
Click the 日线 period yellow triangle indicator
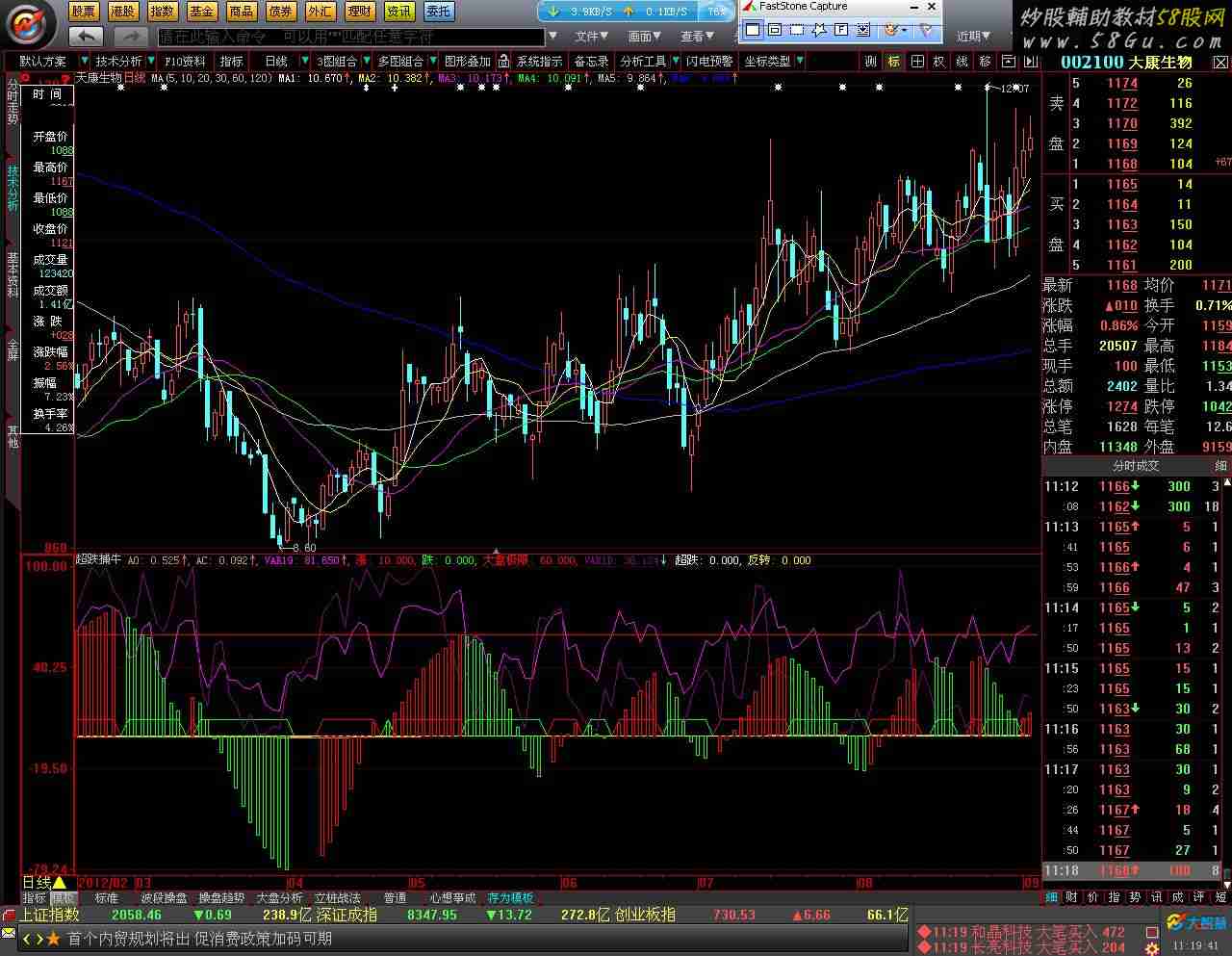59,882
